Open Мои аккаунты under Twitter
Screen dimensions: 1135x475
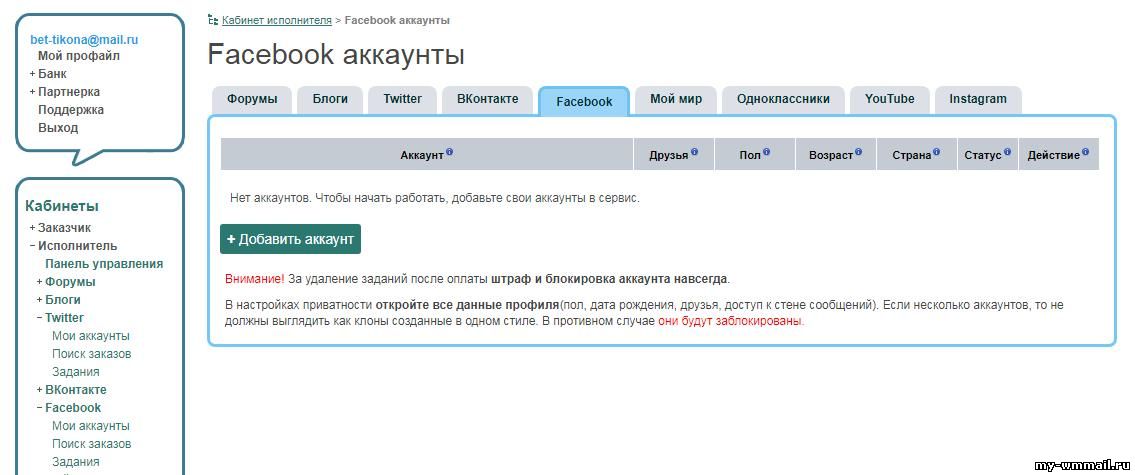(x=90, y=336)
